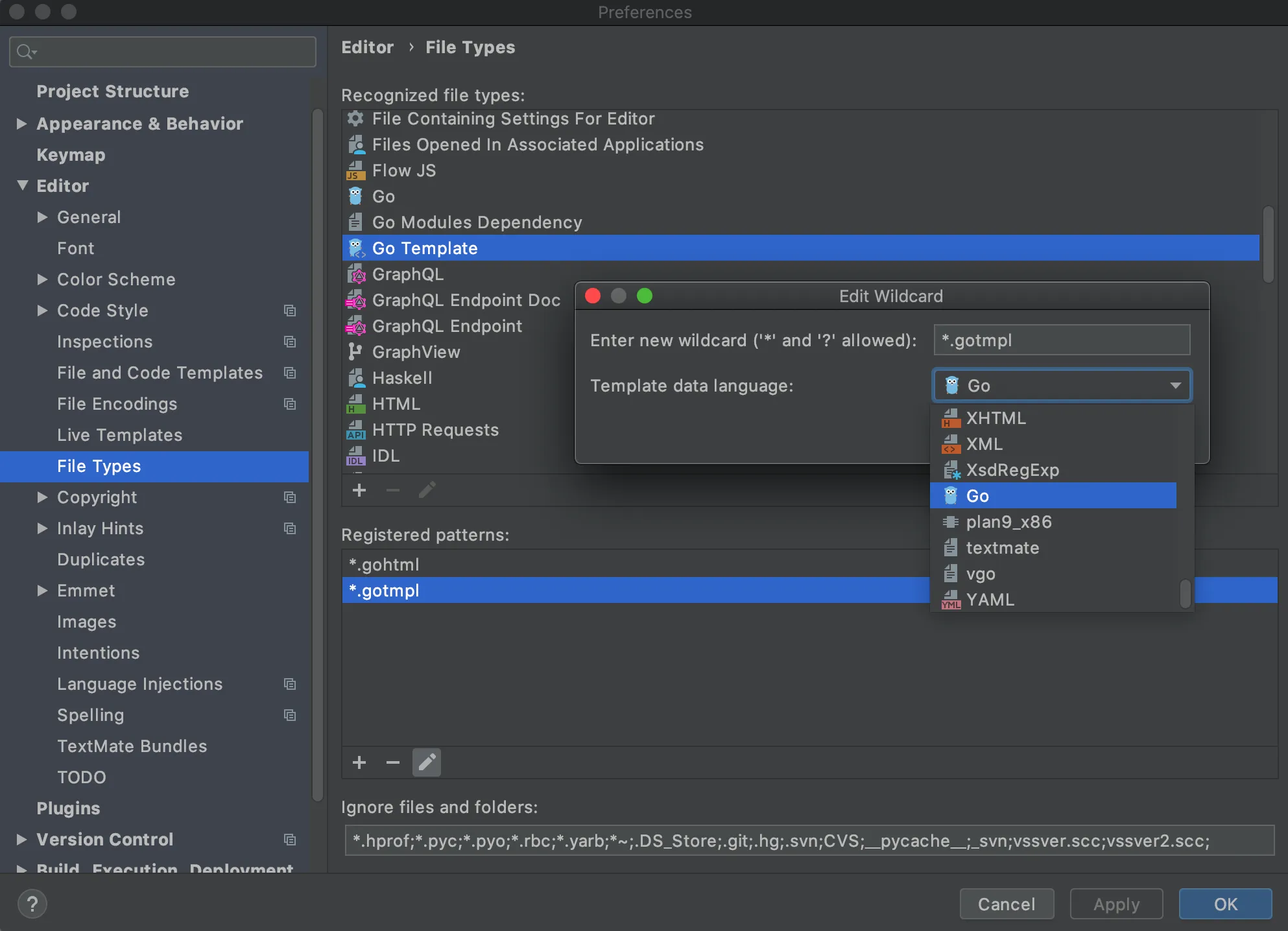Expand the Color Scheme node

pos(42,279)
